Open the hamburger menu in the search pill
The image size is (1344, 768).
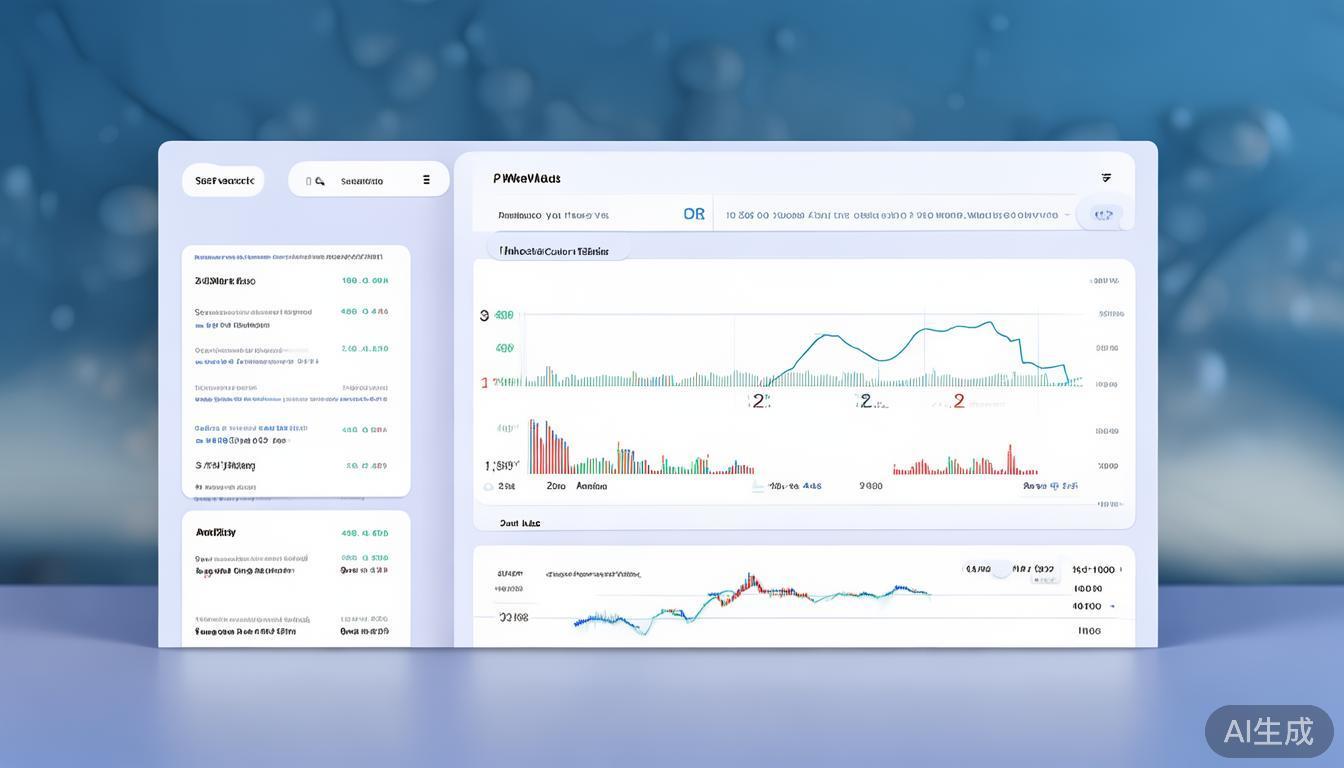pos(427,180)
